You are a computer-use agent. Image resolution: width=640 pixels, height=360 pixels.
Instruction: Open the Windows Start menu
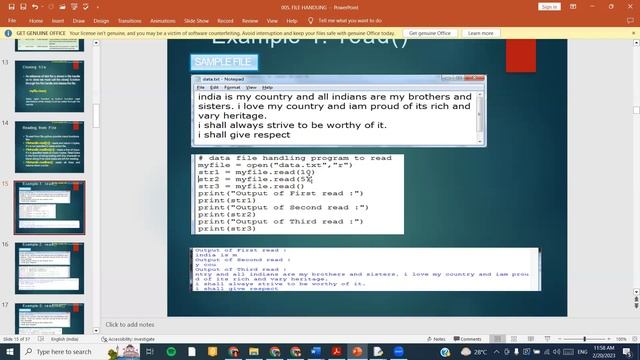coord(9,351)
